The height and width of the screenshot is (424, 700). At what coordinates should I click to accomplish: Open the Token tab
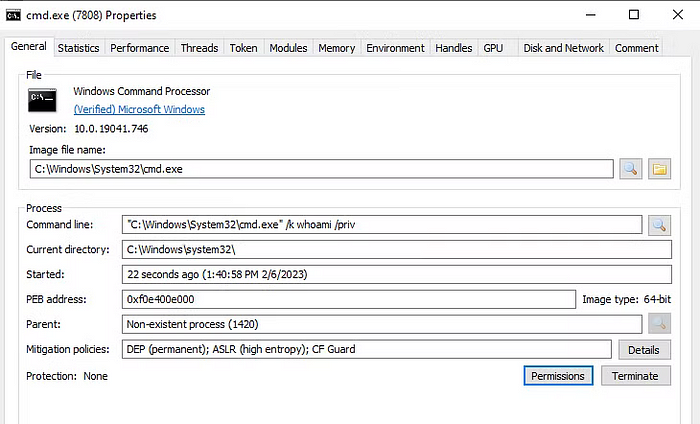click(x=243, y=48)
